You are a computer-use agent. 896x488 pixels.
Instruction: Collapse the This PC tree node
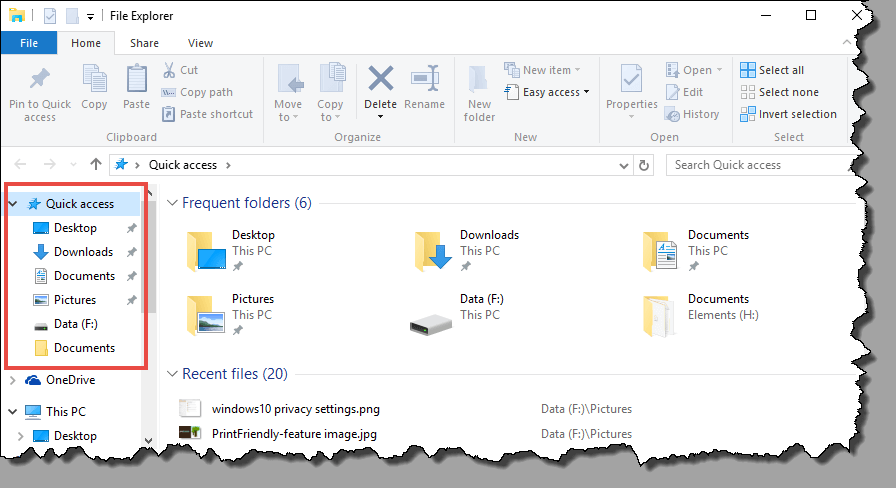[13, 411]
